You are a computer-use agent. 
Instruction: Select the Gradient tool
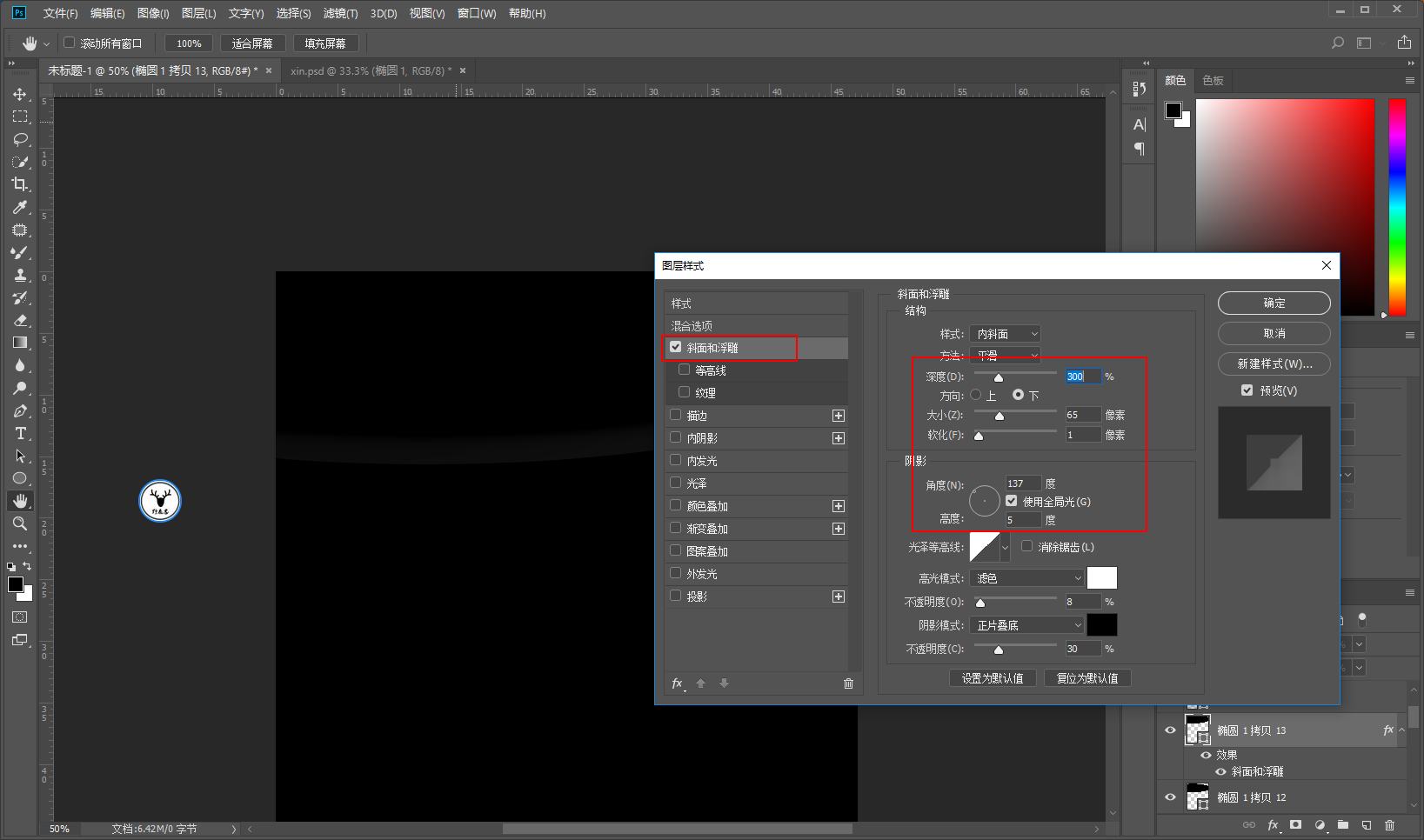tap(20, 343)
